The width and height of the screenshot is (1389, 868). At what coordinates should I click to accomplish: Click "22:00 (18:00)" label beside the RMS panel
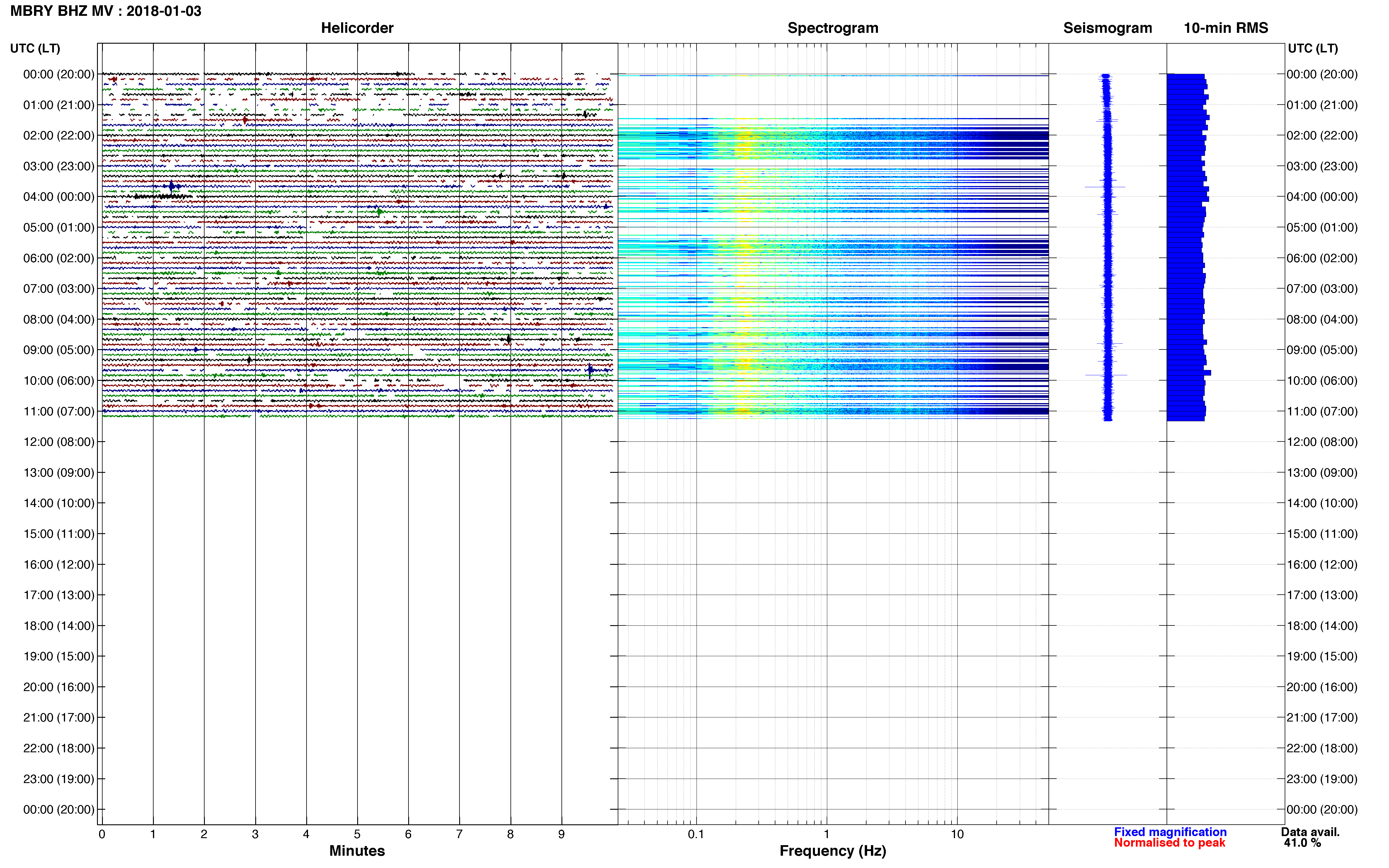point(1322,748)
